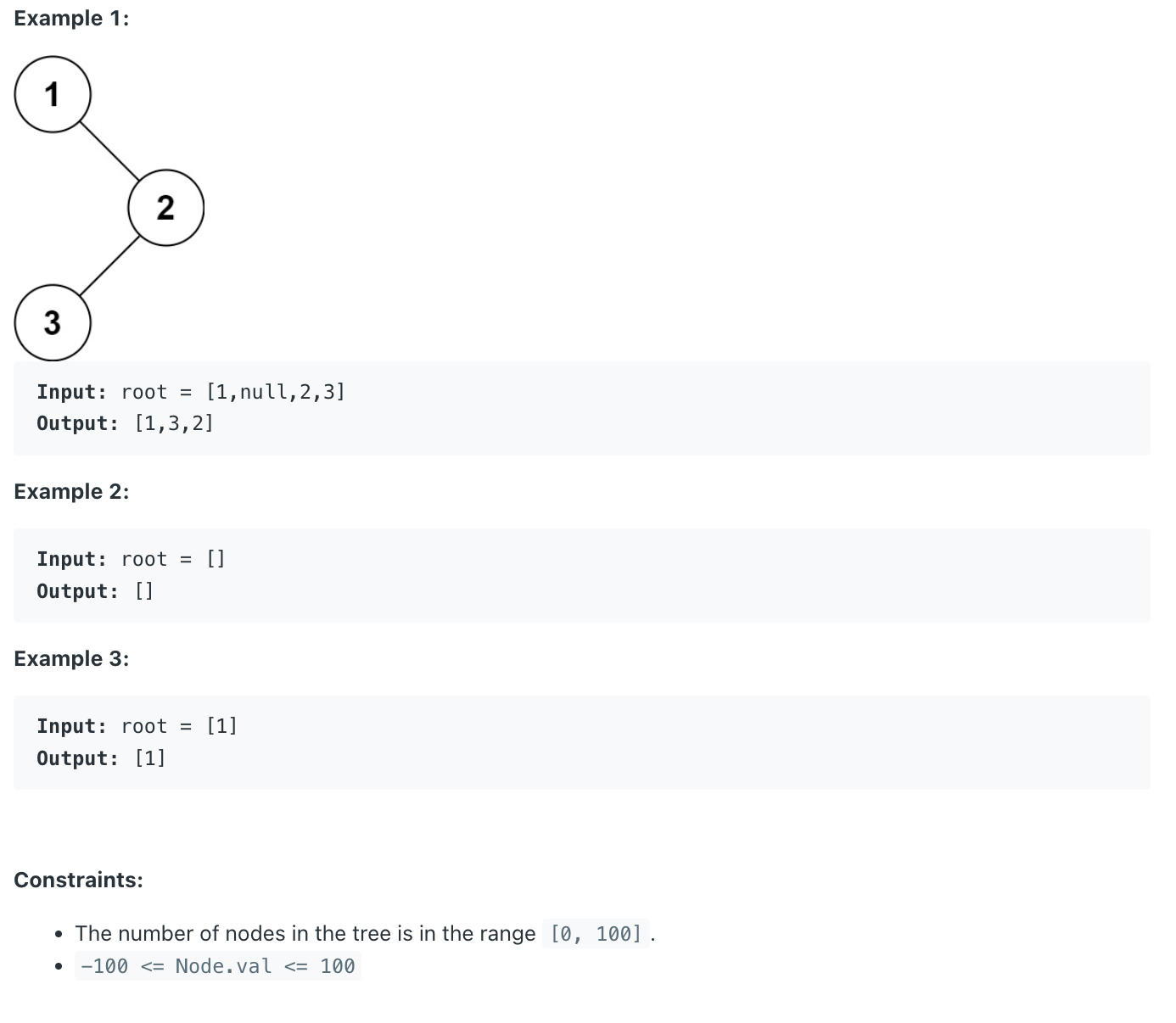Click the edge connecting nodes 2 and 3
The image size is (1176, 1023).
click(x=109, y=266)
